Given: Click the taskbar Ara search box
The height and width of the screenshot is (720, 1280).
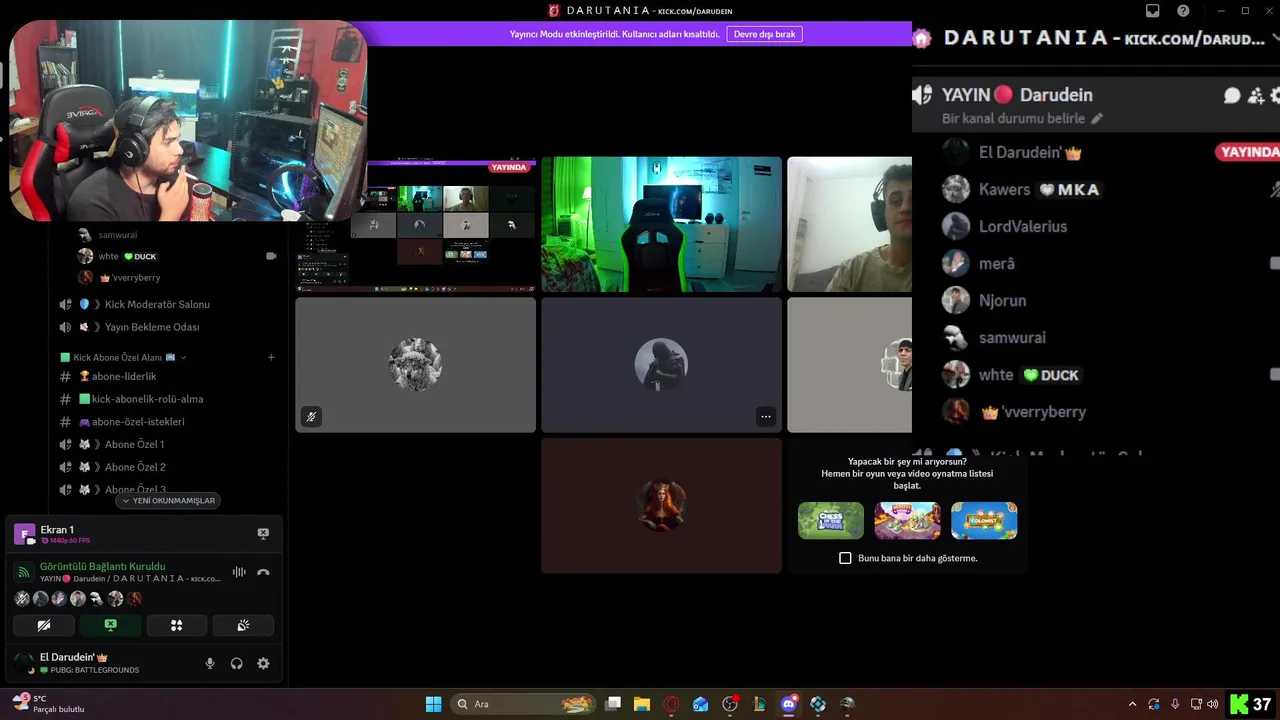Looking at the screenshot, I should (x=521, y=704).
